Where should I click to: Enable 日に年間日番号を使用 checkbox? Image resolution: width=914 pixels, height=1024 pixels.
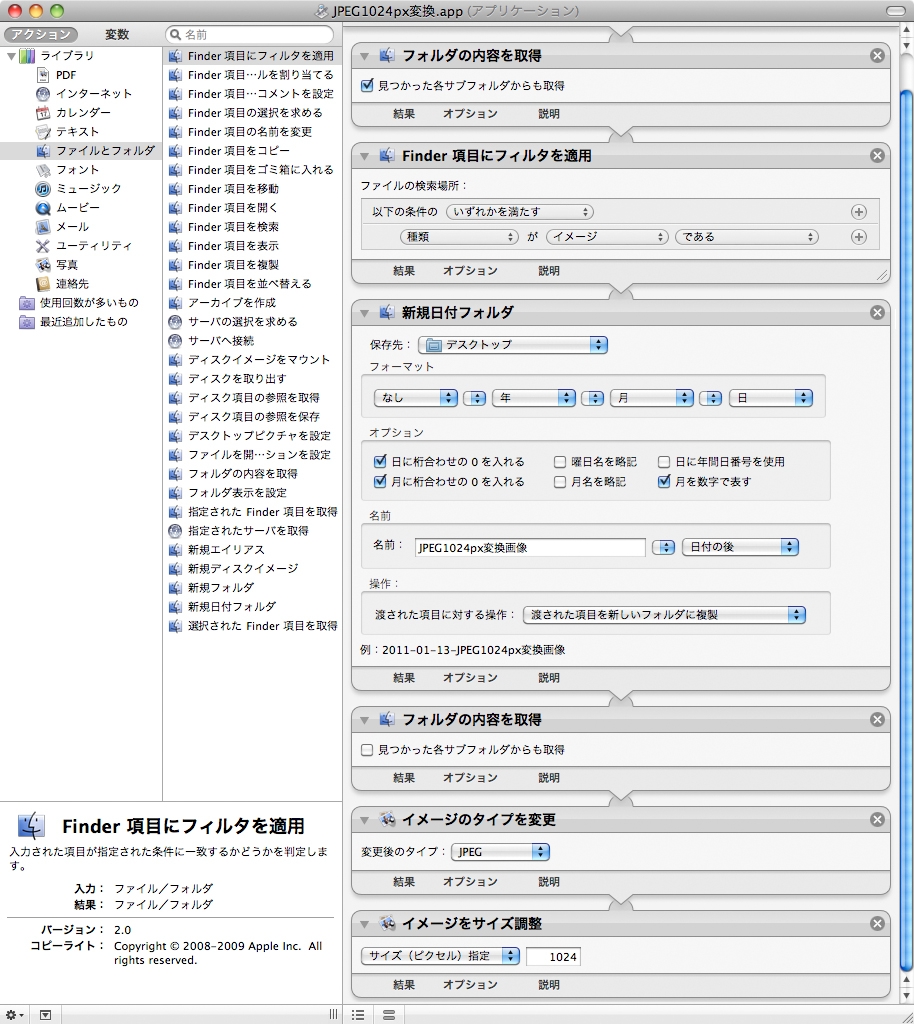point(664,462)
